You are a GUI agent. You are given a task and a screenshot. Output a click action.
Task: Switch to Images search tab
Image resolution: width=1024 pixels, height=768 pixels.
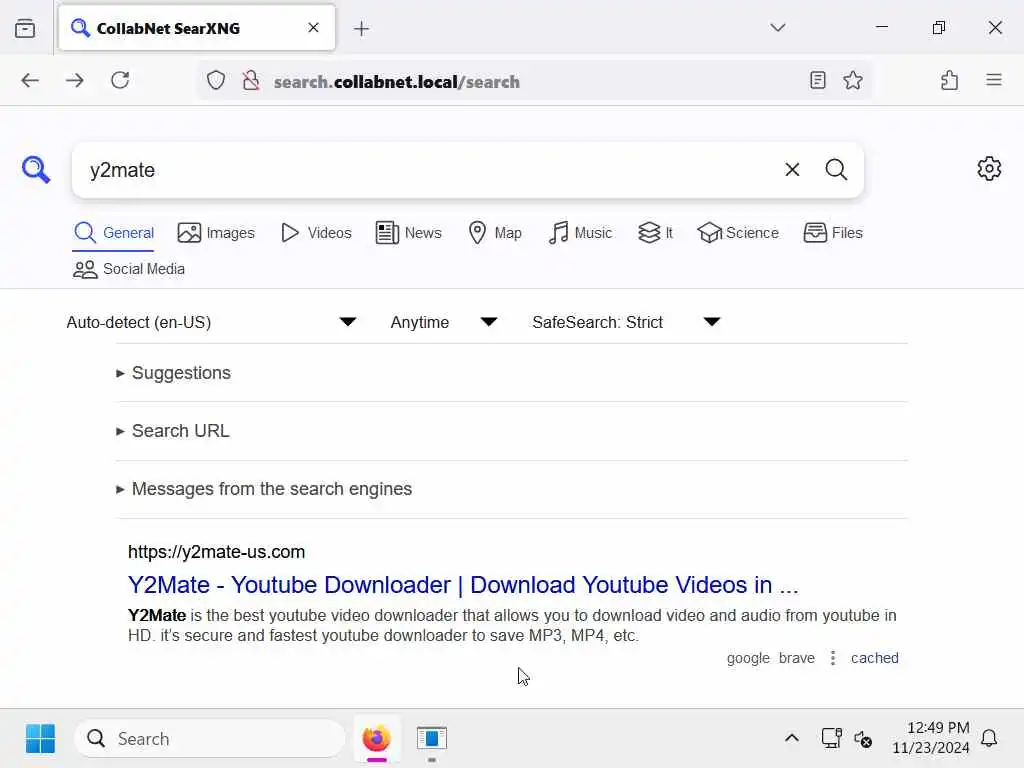pyautogui.click(x=216, y=233)
